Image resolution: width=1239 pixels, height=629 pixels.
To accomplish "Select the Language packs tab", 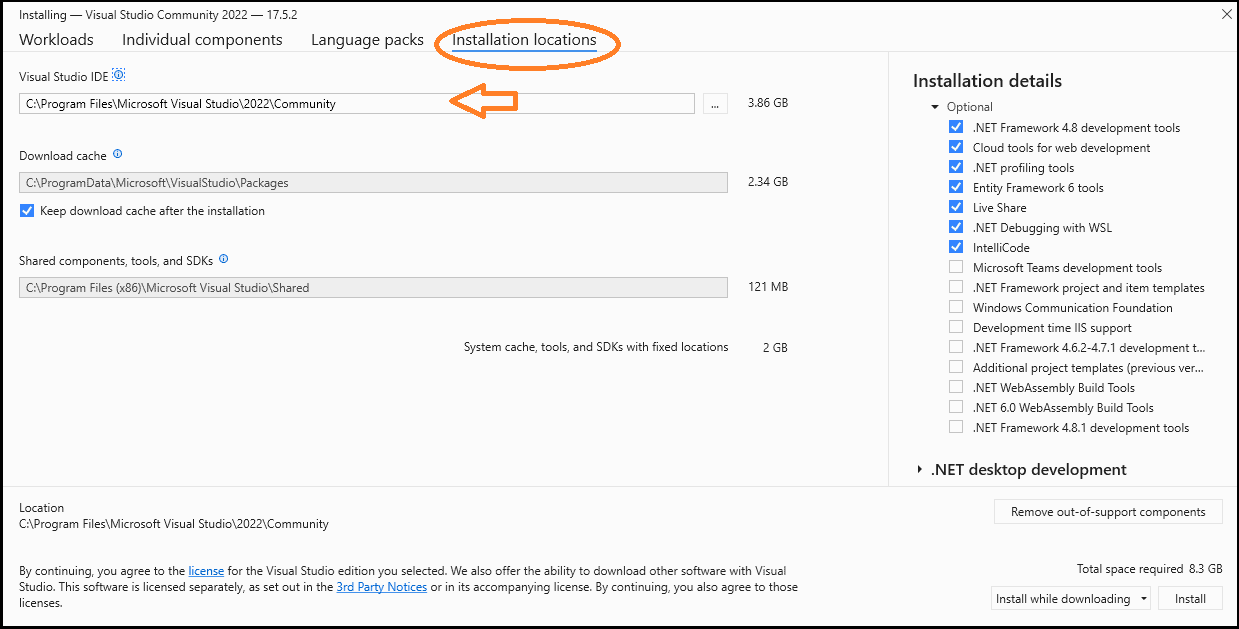I will [367, 39].
